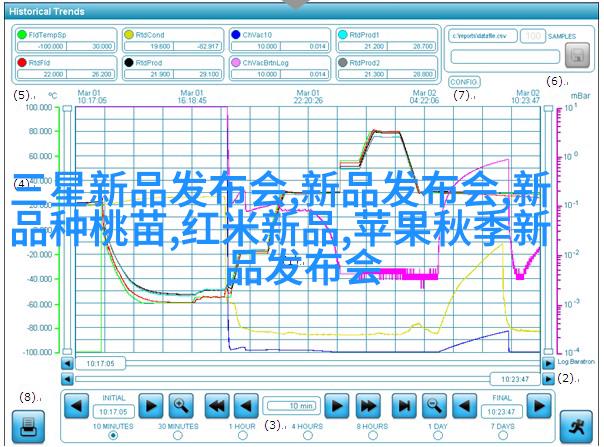
Task: Zoom out with the magnifier minus button
Action: coord(434,406)
